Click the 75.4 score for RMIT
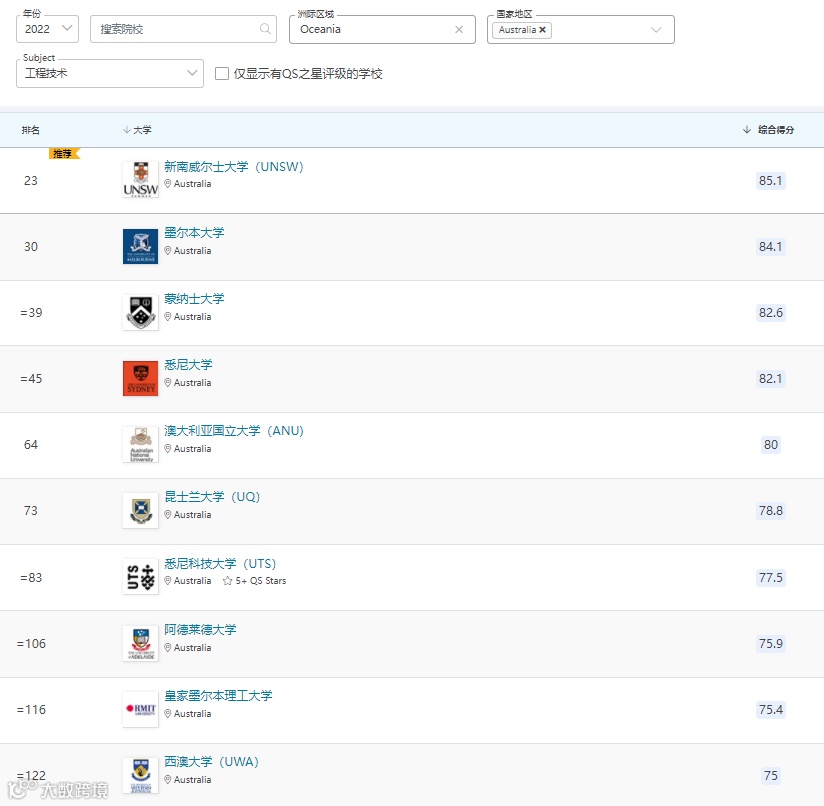 click(x=770, y=710)
